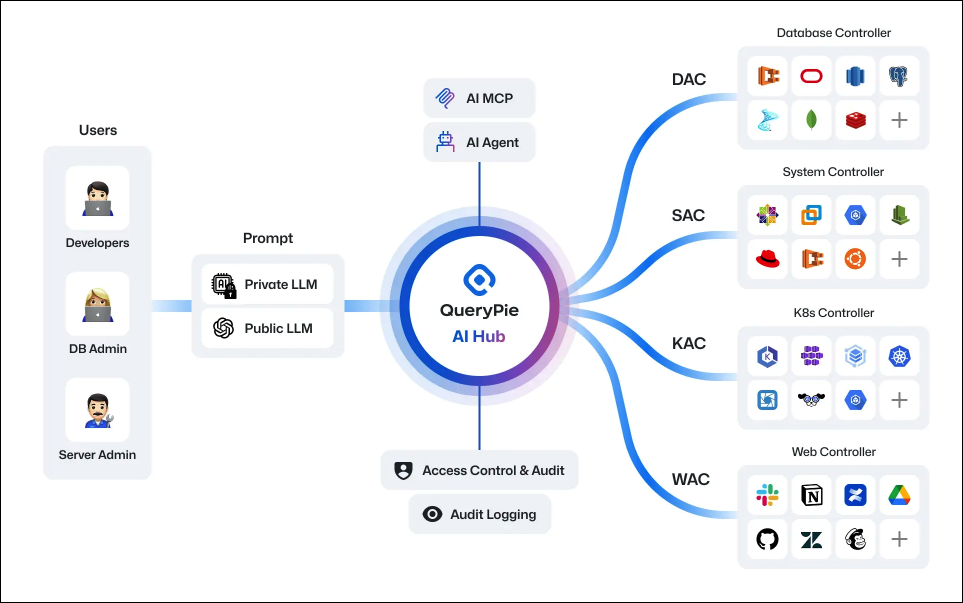The image size is (963, 603).
Task: Select the PostgreSQL elephant icon
Action: point(899,76)
